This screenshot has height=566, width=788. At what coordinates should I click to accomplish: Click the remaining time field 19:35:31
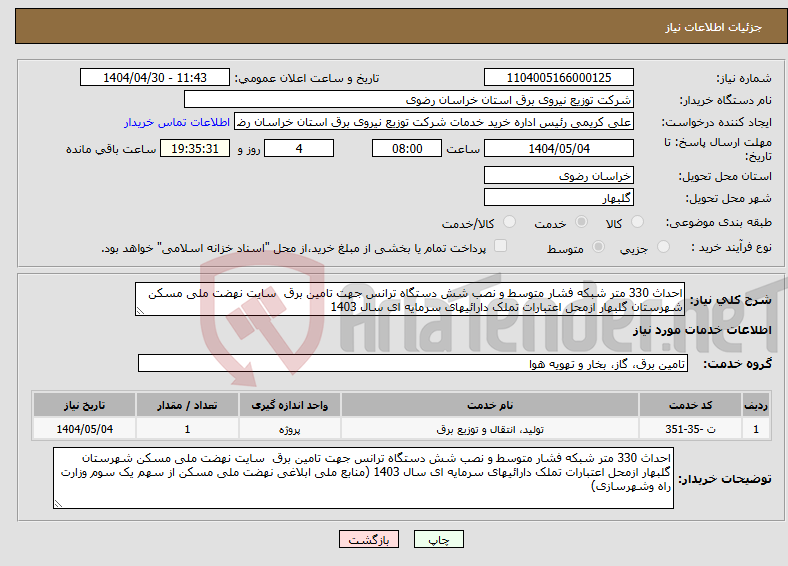click(x=195, y=148)
